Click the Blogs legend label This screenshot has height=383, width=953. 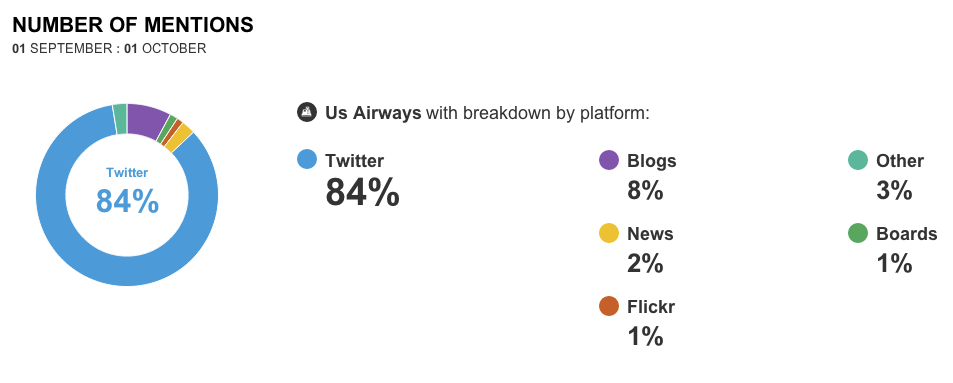(x=652, y=160)
